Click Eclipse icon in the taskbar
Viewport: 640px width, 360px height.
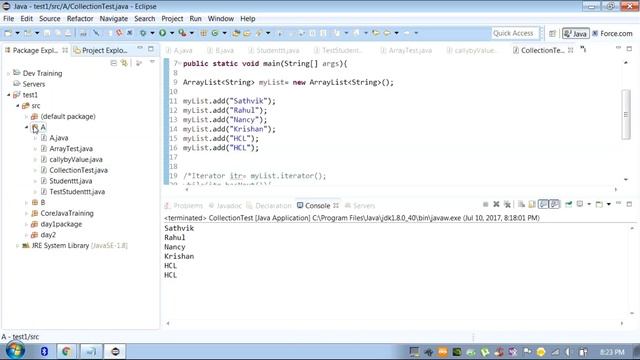[116, 351]
